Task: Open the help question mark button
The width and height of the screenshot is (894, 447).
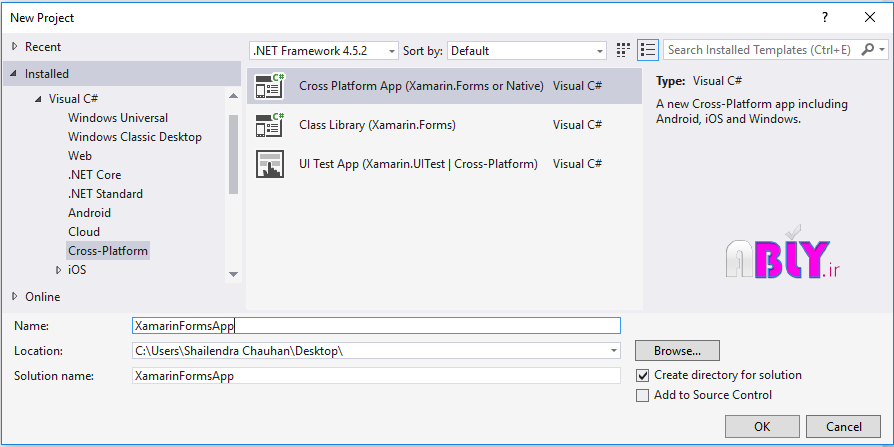Action: 824,18
